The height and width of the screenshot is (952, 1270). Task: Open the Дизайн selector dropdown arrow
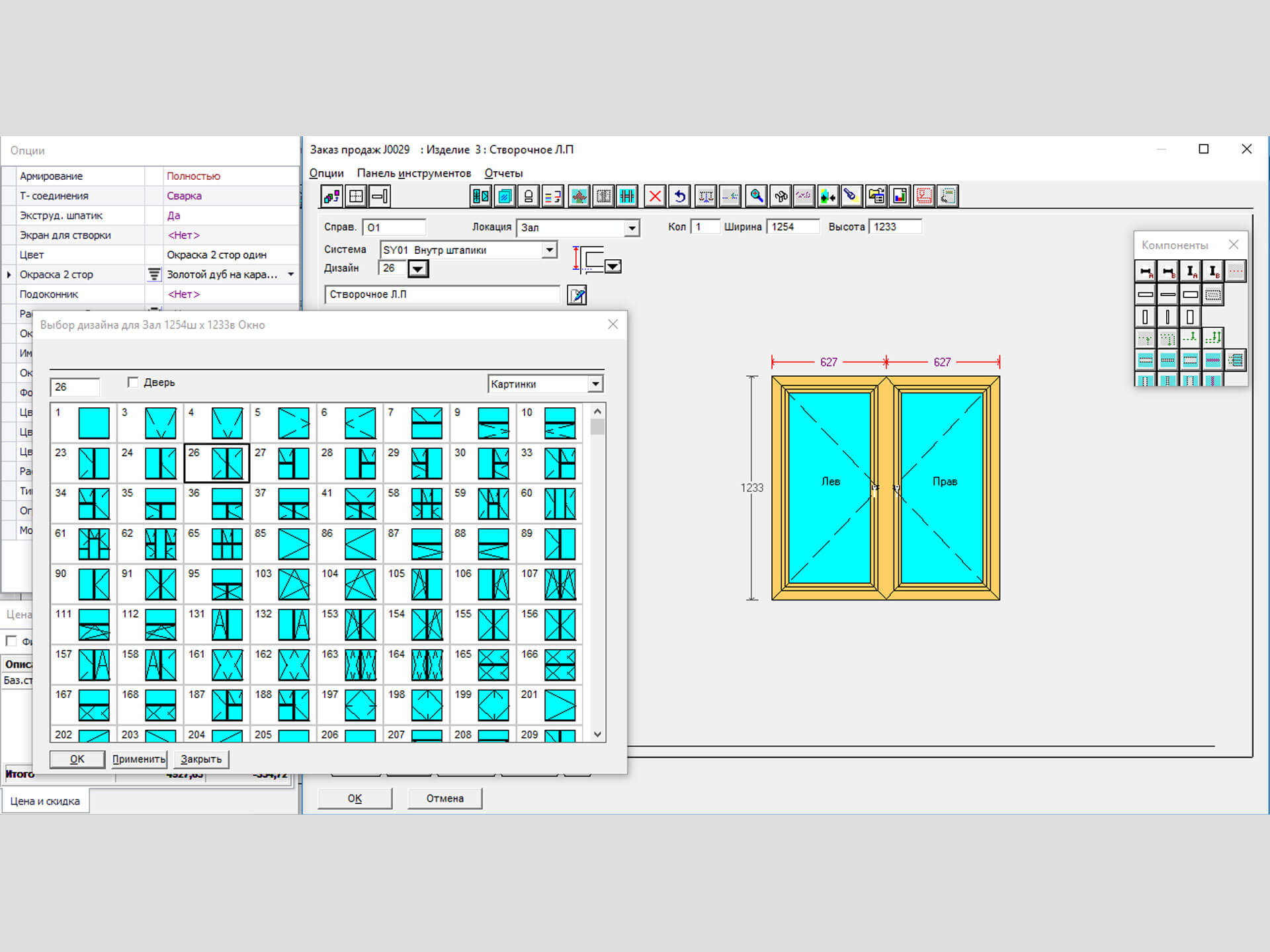(418, 269)
